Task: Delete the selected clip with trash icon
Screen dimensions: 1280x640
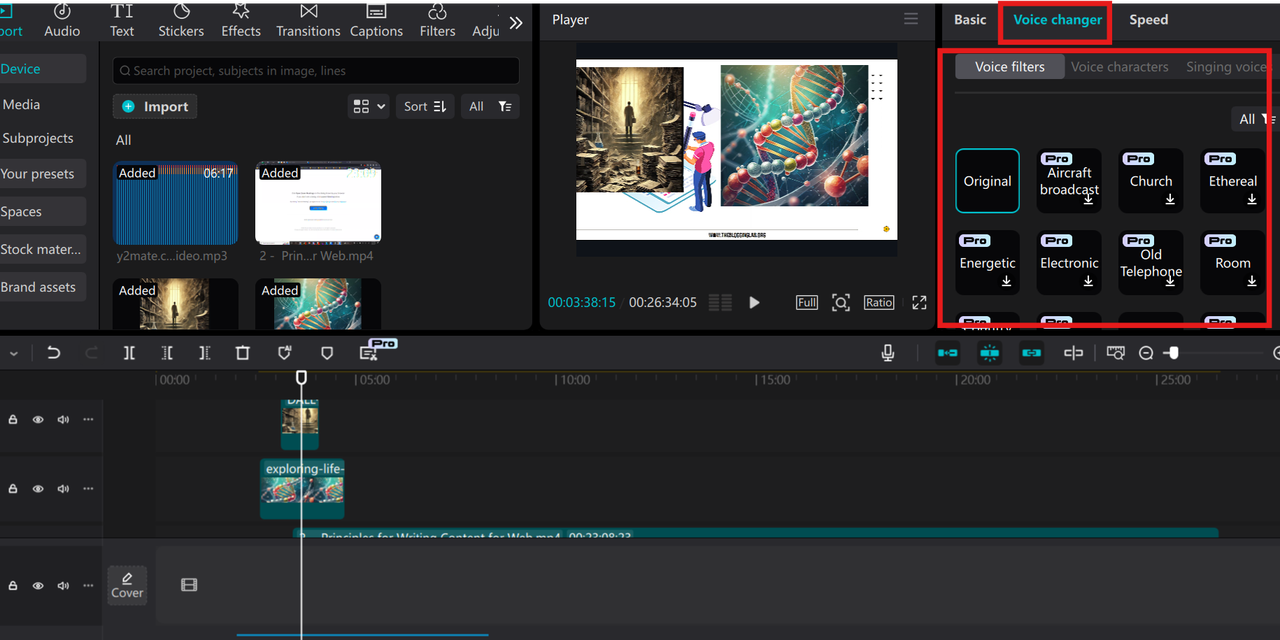Action: [x=243, y=353]
